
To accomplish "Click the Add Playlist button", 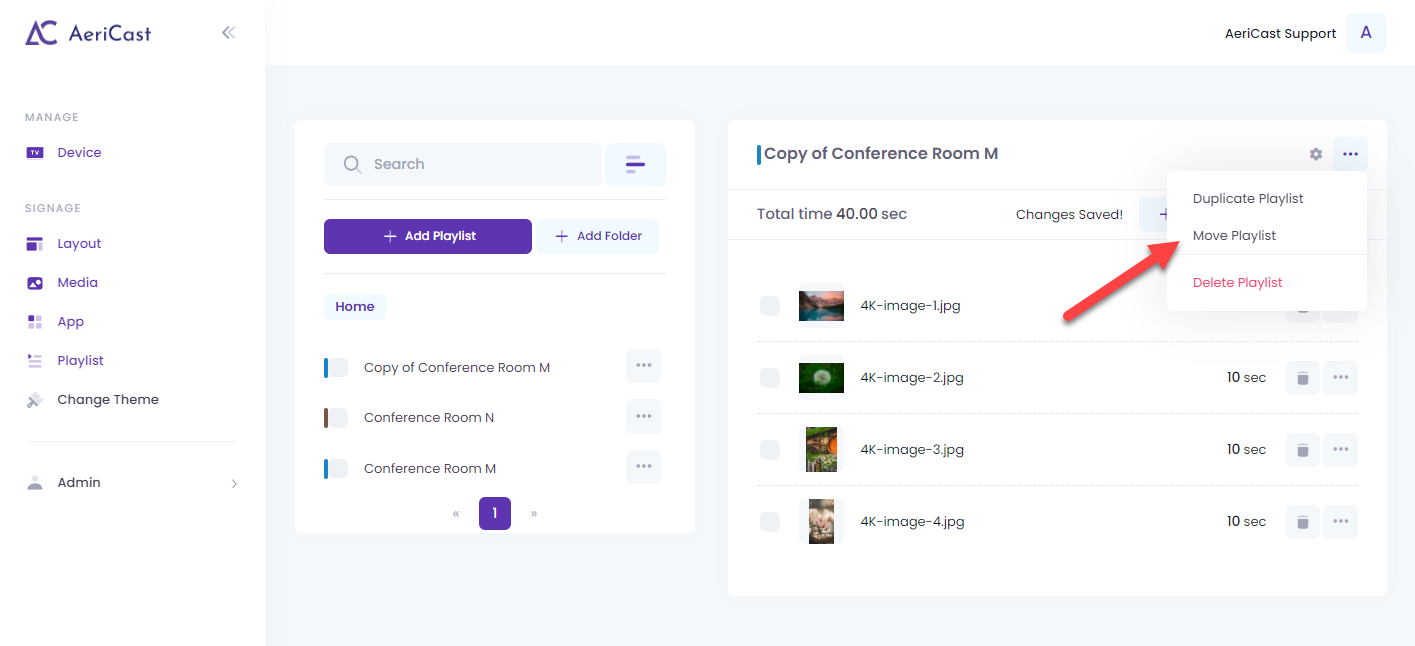I will click(428, 236).
